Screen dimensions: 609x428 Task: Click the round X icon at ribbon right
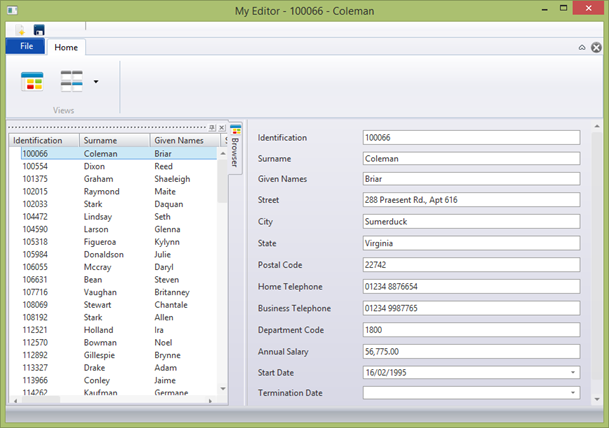pos(597,47)
